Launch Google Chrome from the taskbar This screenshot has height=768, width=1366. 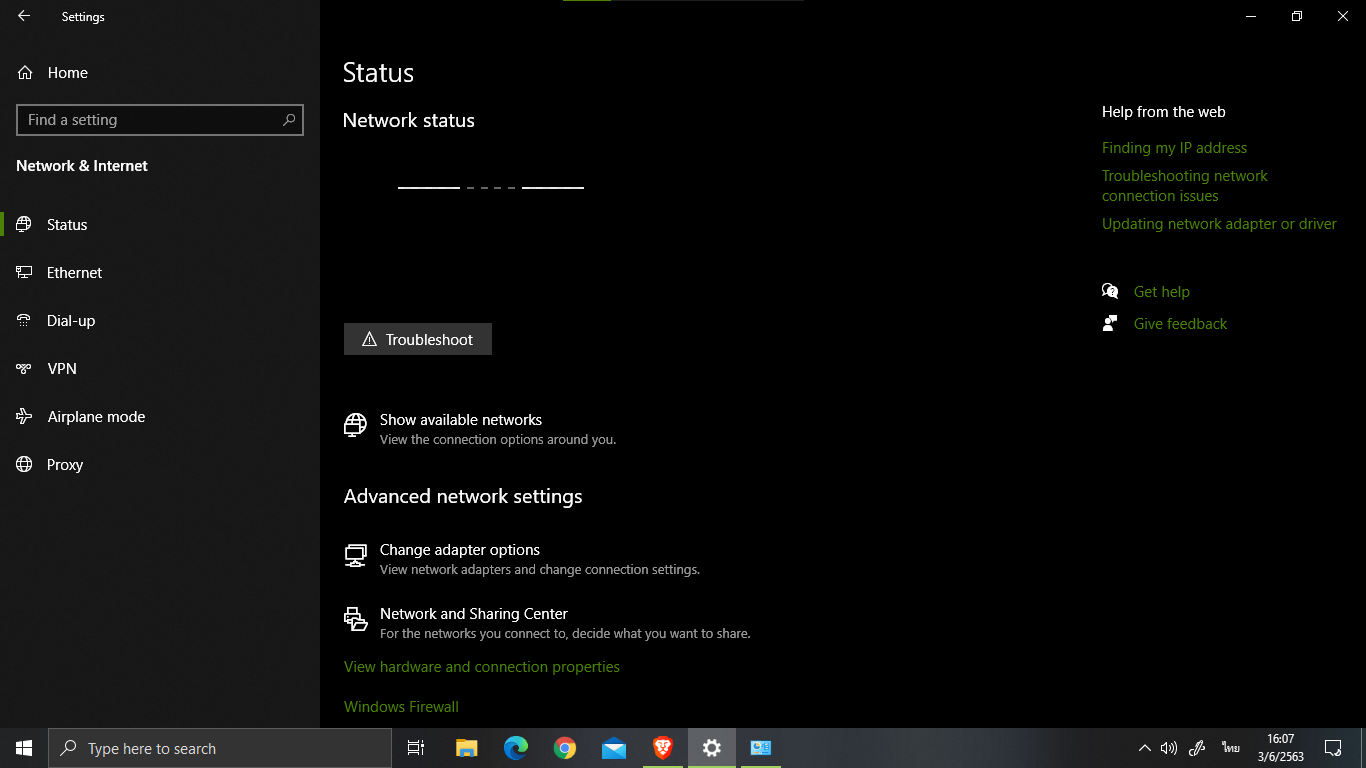pos(565,748)
